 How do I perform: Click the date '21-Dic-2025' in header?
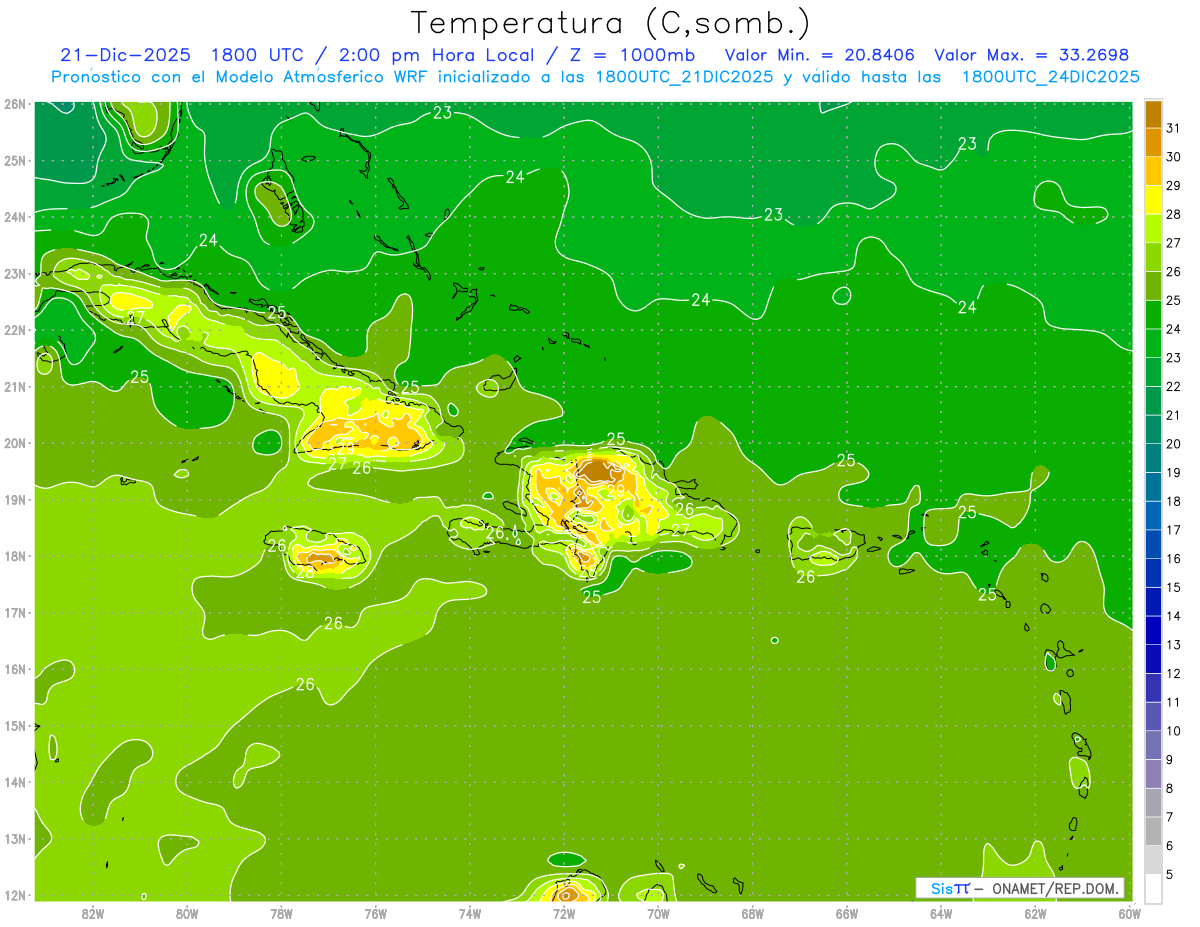(x=125, y=55)
